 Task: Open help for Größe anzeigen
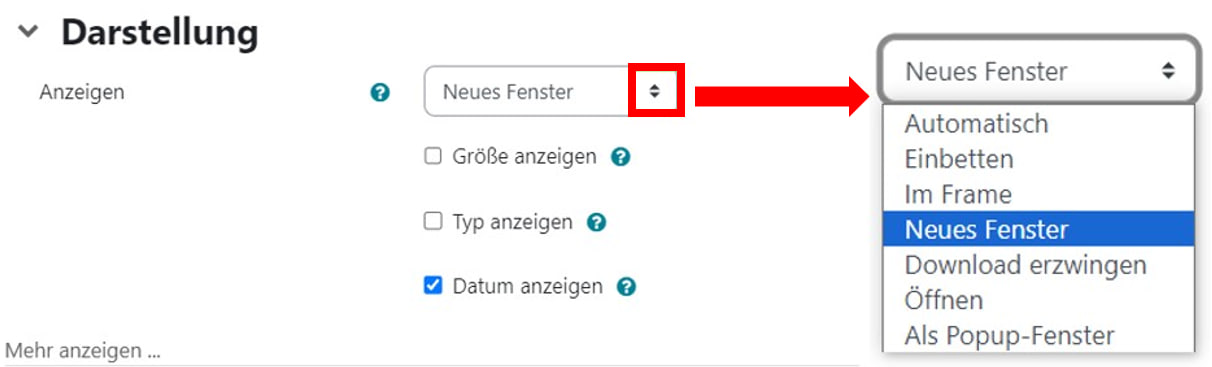pos(620,157)
